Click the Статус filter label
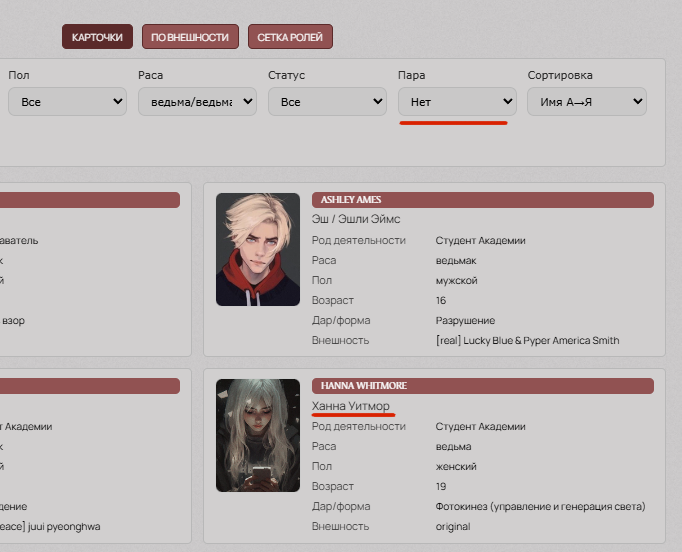Screen dimensions: 682x552 coord(287,75)
